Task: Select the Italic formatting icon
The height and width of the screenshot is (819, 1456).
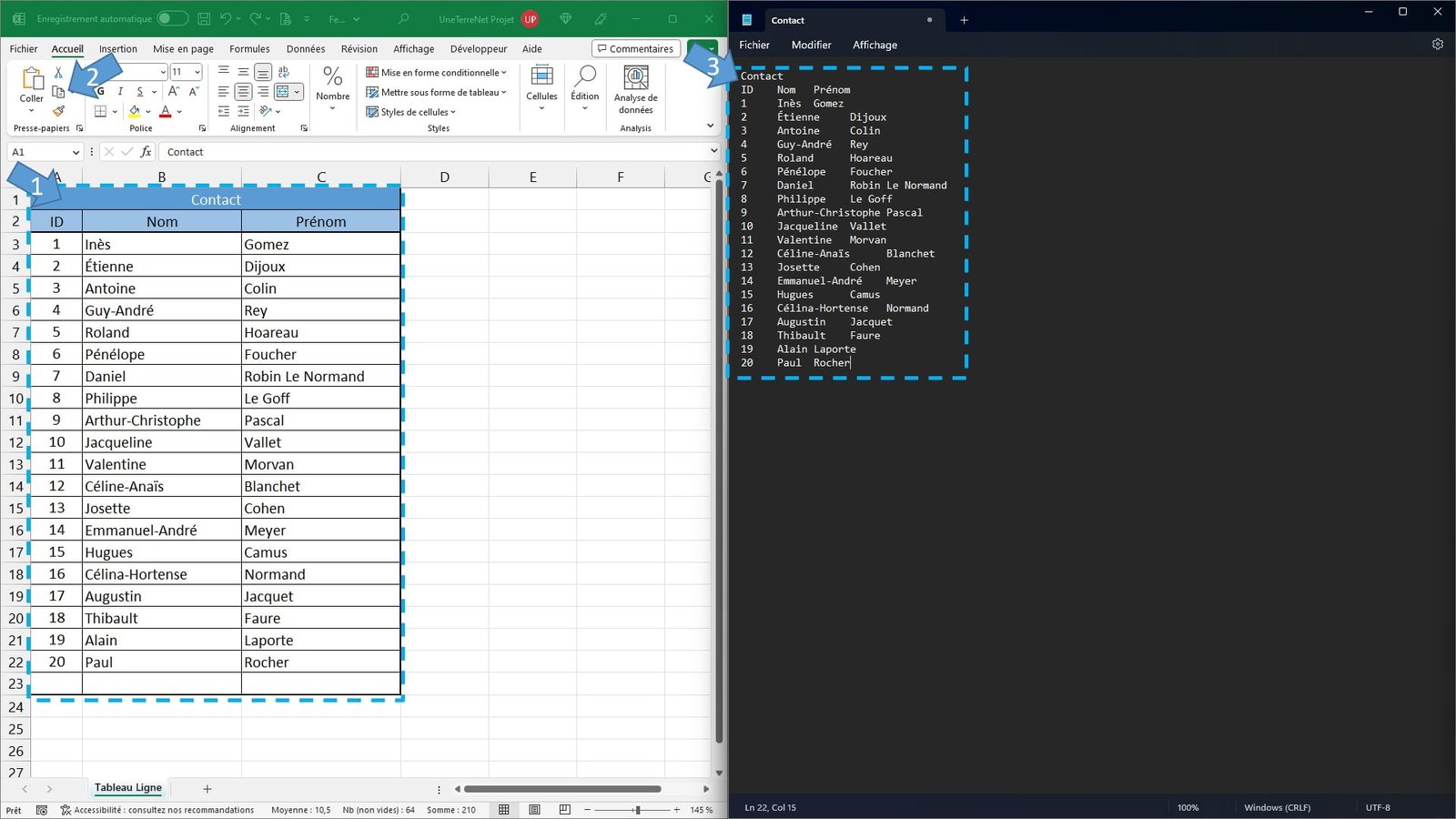Action: pos(121,92)
